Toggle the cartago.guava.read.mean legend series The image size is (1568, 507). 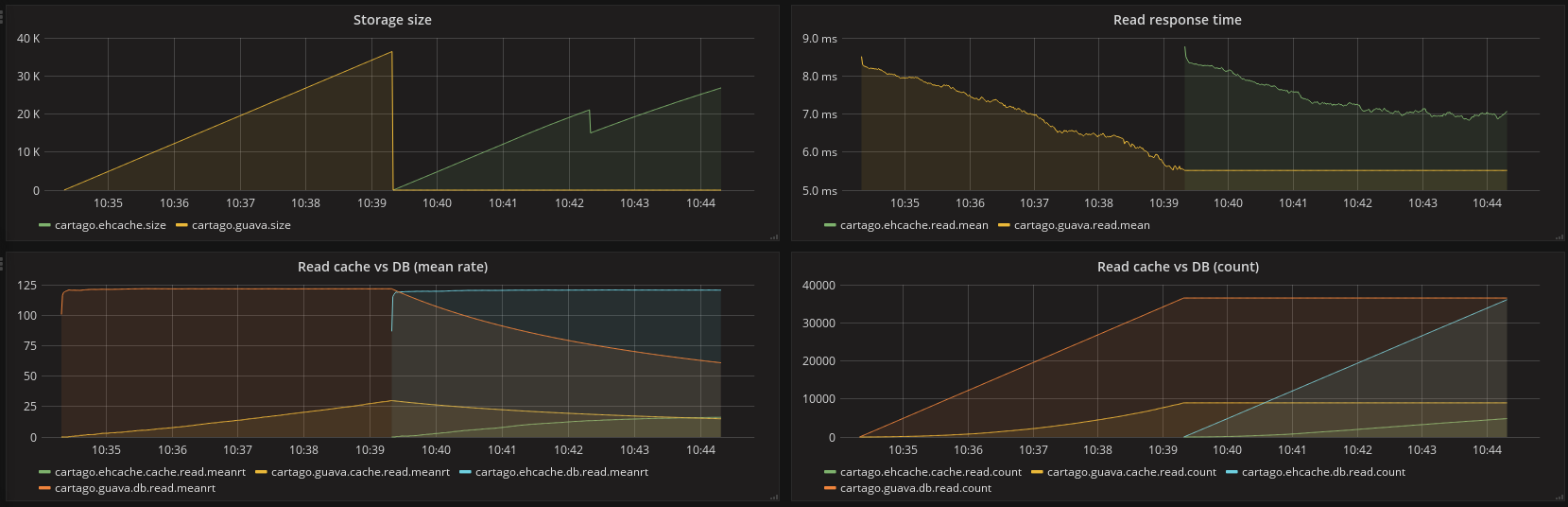(x=1082, y=225)
